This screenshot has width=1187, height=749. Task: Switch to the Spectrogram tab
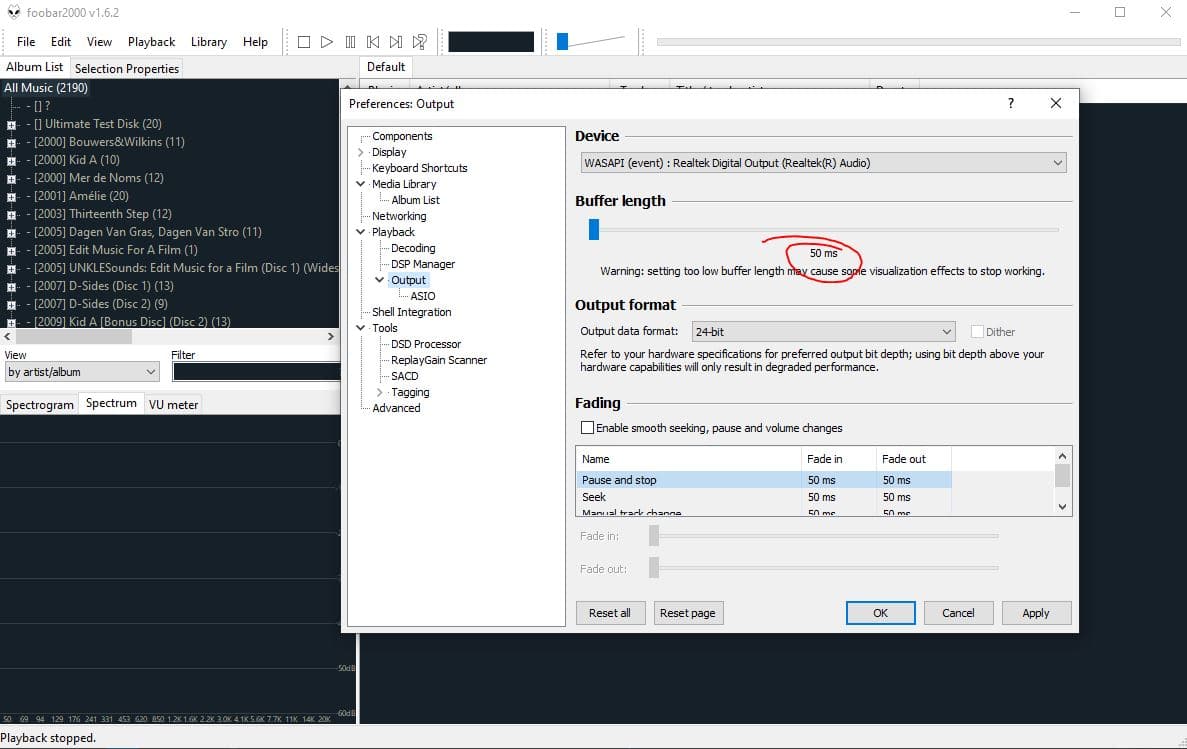pos(39,404)
